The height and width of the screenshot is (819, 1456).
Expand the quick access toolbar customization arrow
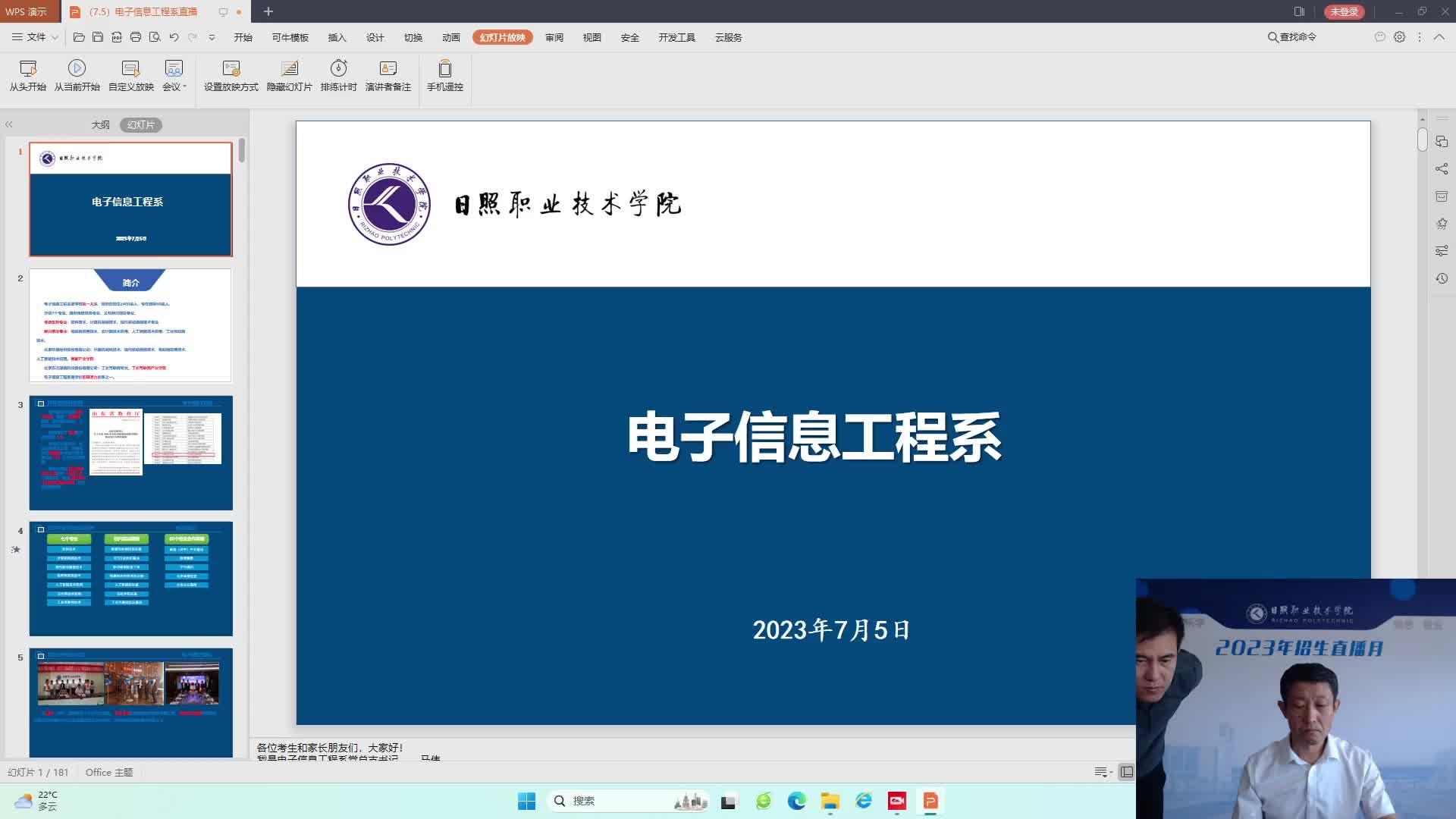(212, 37)
